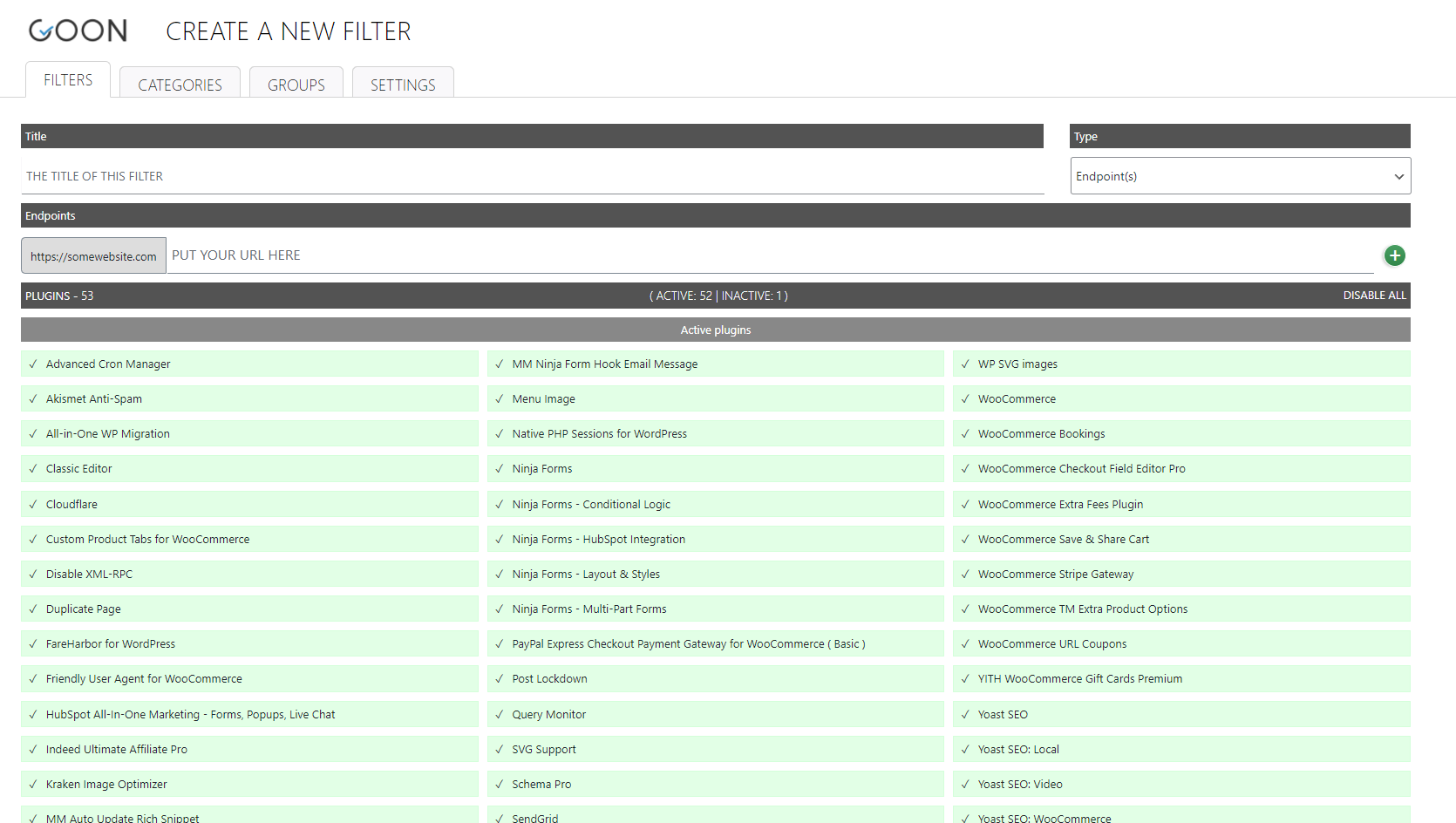Click the 'Put your URL here' endpoint field
1456x823 pixels.
771,255
